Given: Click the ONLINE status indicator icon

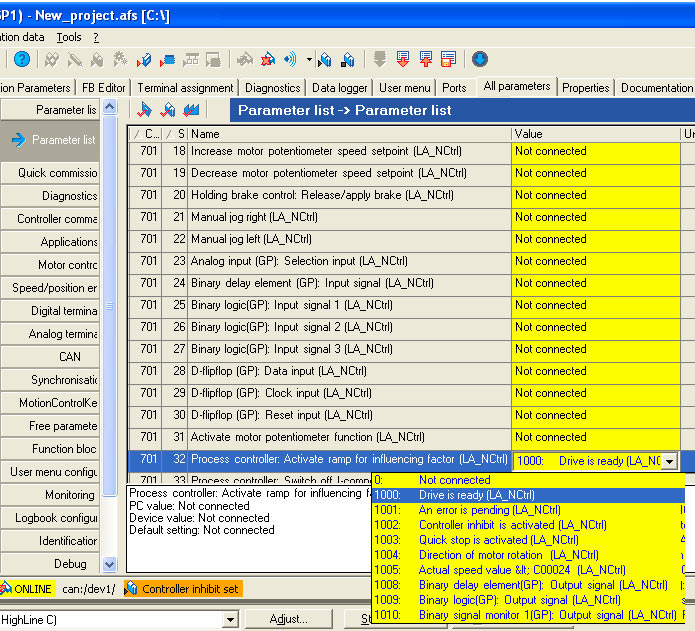Looking at the screenshot, I should pyautogui.click(x=5, y=589).
